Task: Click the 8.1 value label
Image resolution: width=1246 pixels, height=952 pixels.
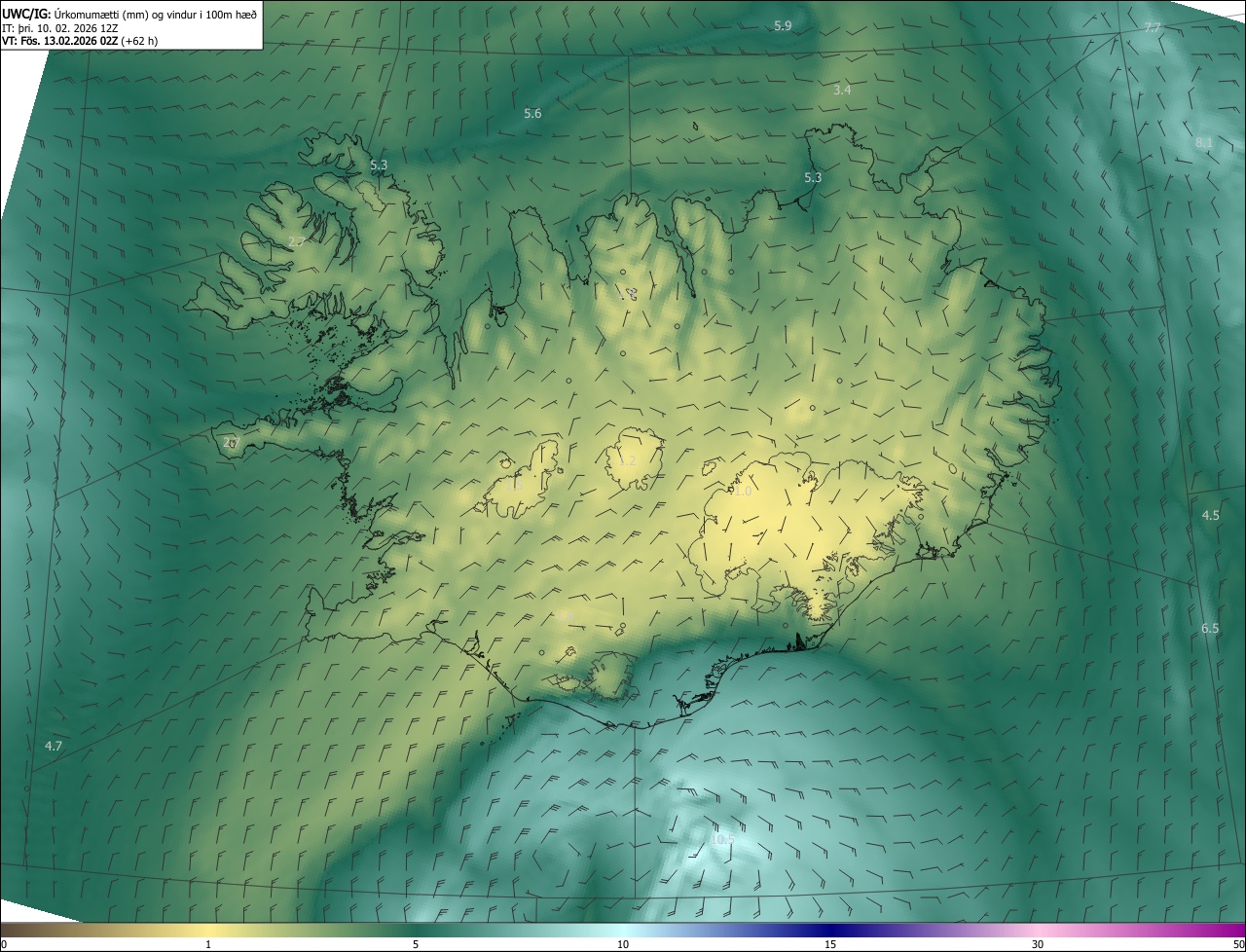Action: point(1204,143)
